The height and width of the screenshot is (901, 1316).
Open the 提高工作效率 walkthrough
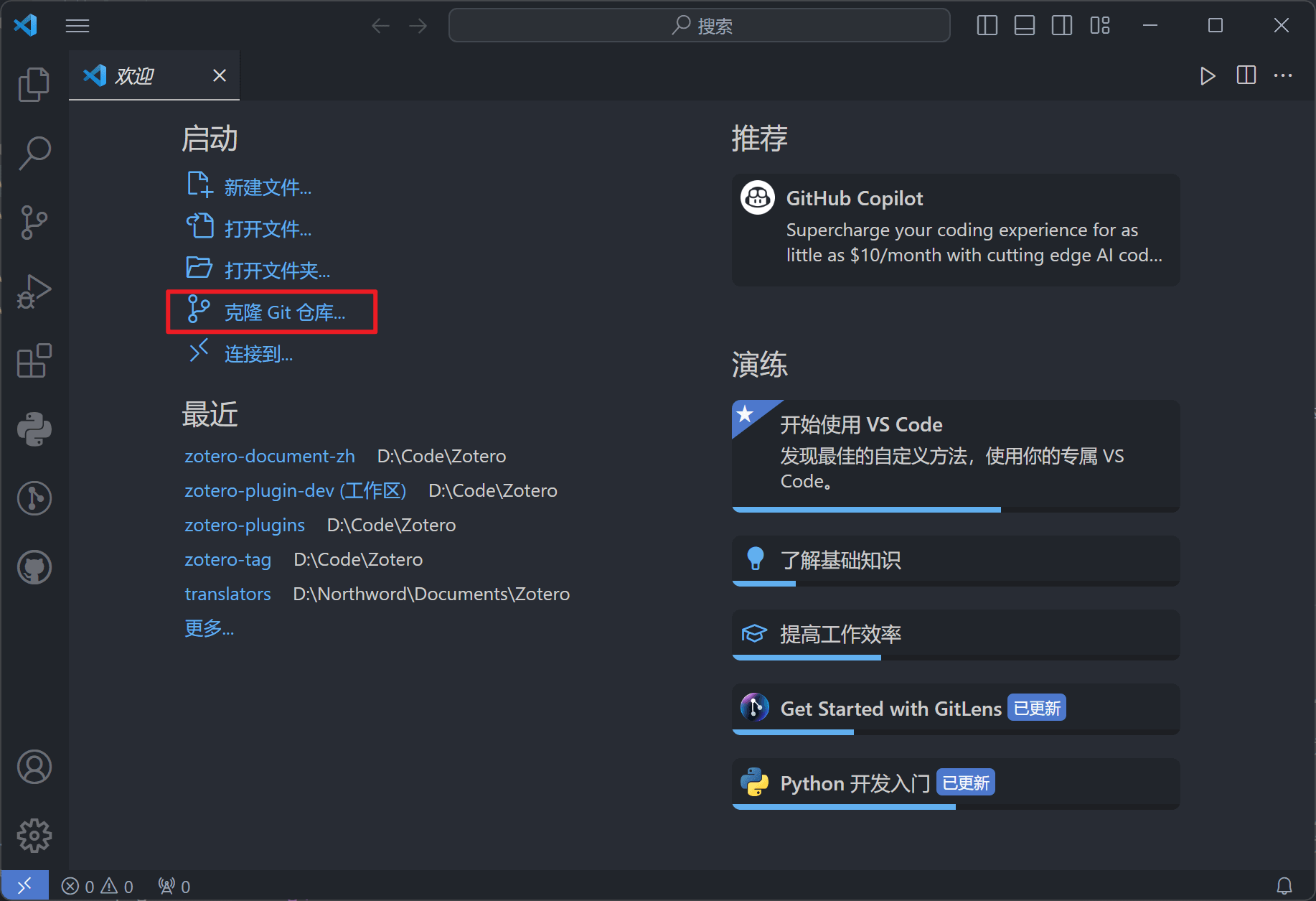956,635
